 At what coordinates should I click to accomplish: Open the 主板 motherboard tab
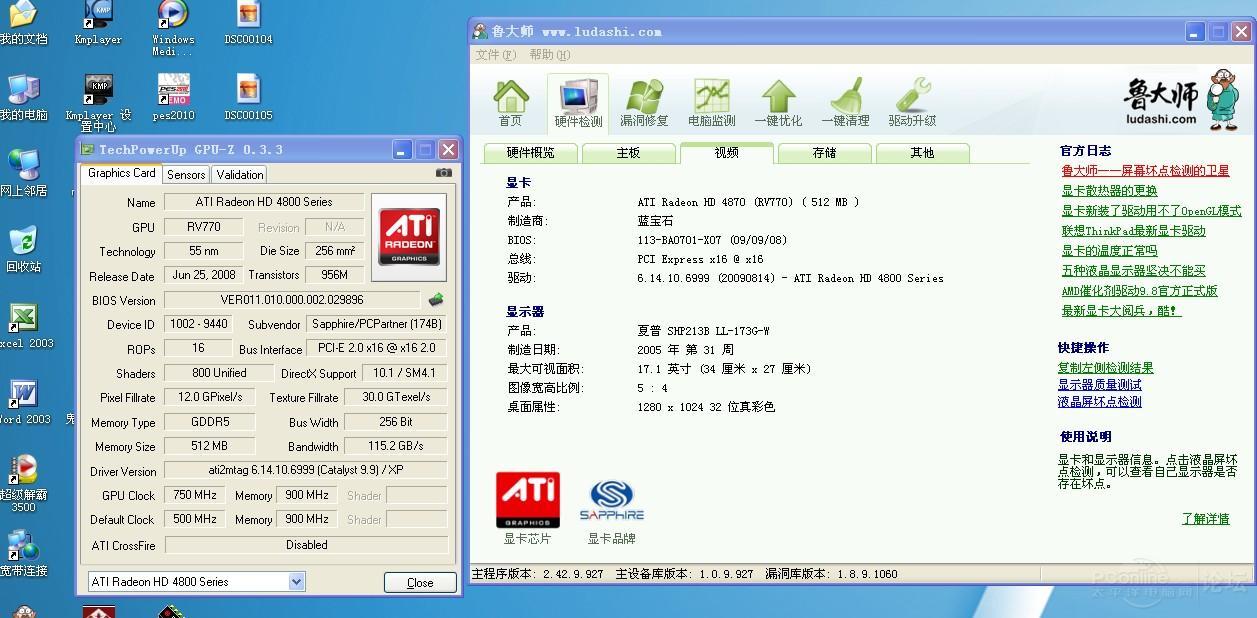tap(628, 153)
